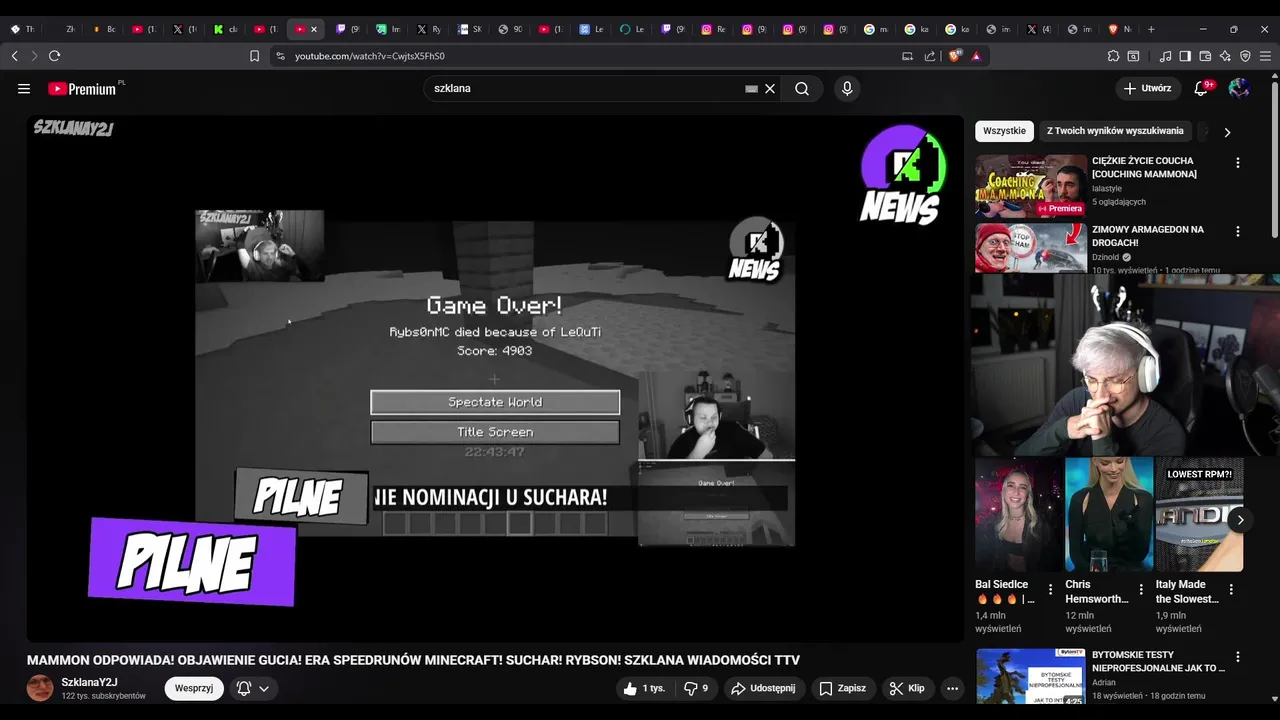Image resolution: width=1280 pixels, height=720 pixels.
Task: Go to YouTube Premium home logo
Action: pos(82,89)
